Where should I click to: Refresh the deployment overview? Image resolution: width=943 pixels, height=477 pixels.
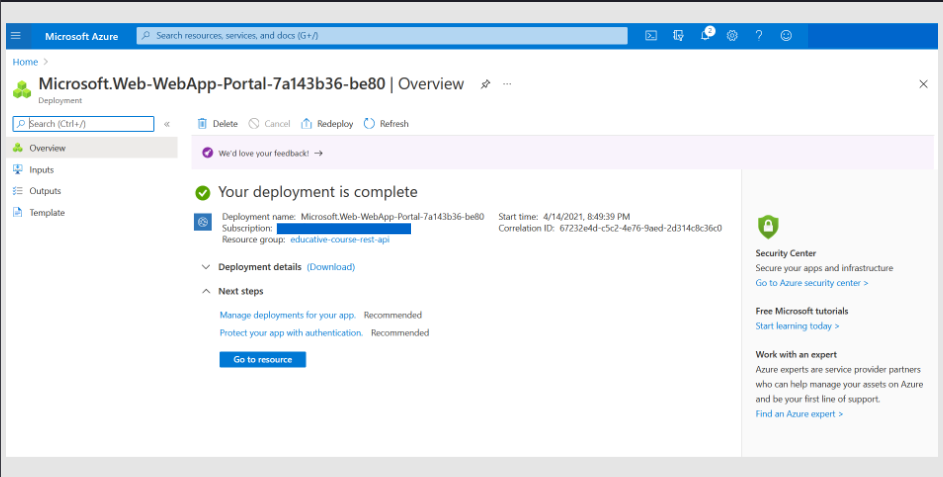click(x=386, y=124)
